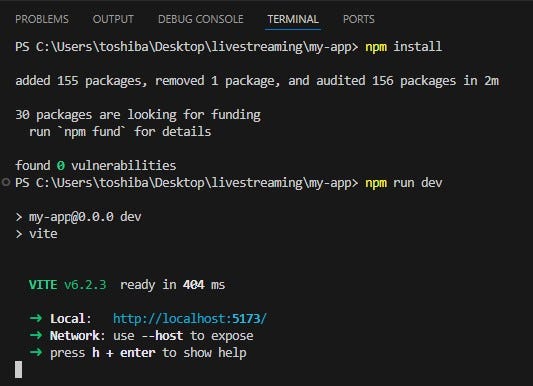Select the TERMINAL tab
533x386 pixels.
pyautogui.click(x=293, y=19)
